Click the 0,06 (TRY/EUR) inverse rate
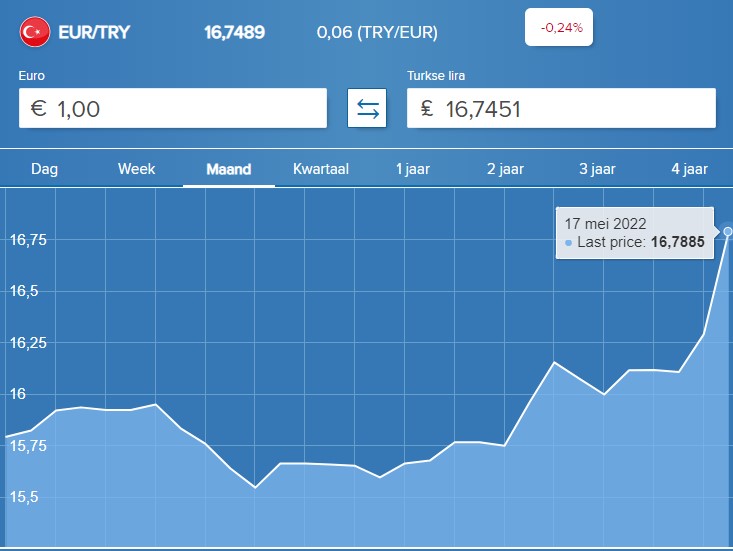 [x=377, y=32]
